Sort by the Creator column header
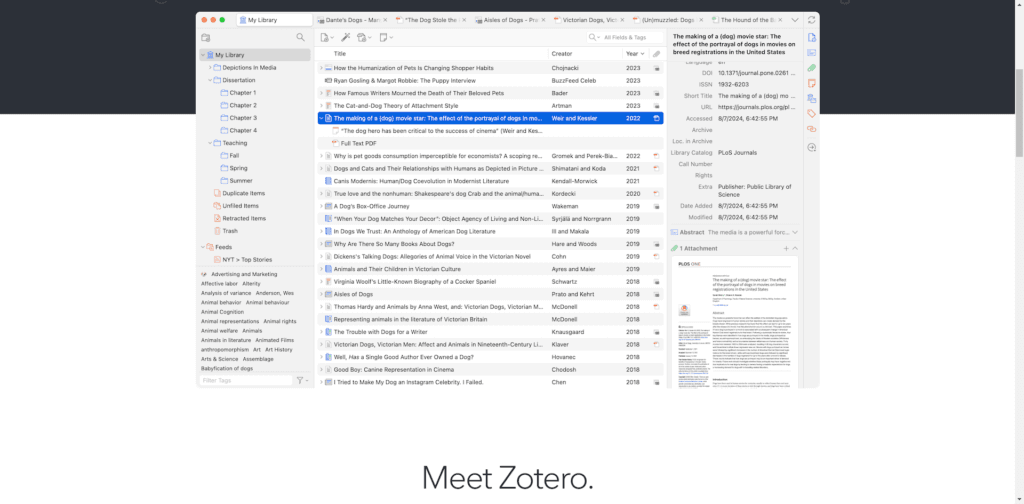Screen dimensions: 1024x504 click(584, 54)
